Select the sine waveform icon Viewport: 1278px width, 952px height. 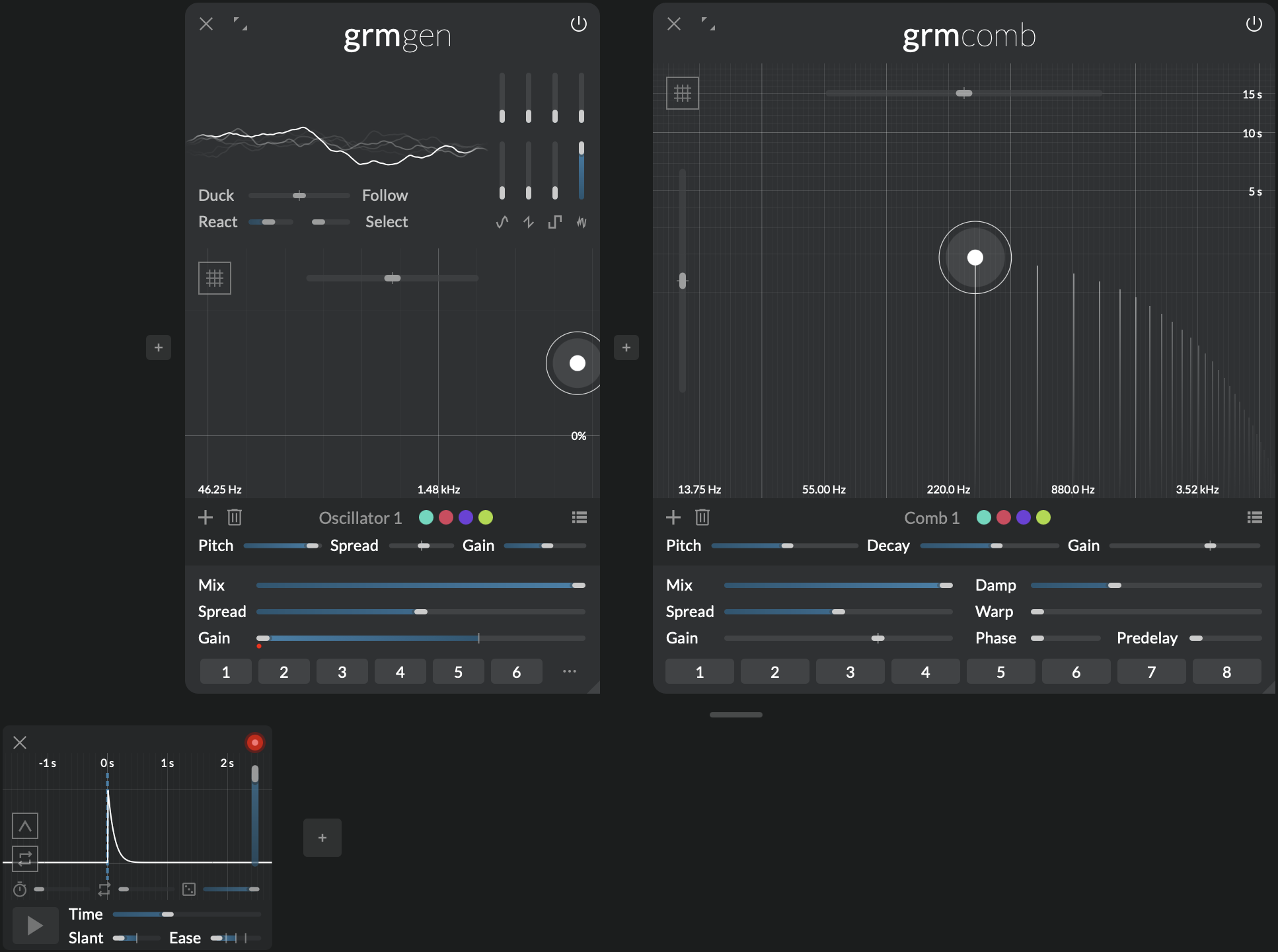tap(502, 222)
